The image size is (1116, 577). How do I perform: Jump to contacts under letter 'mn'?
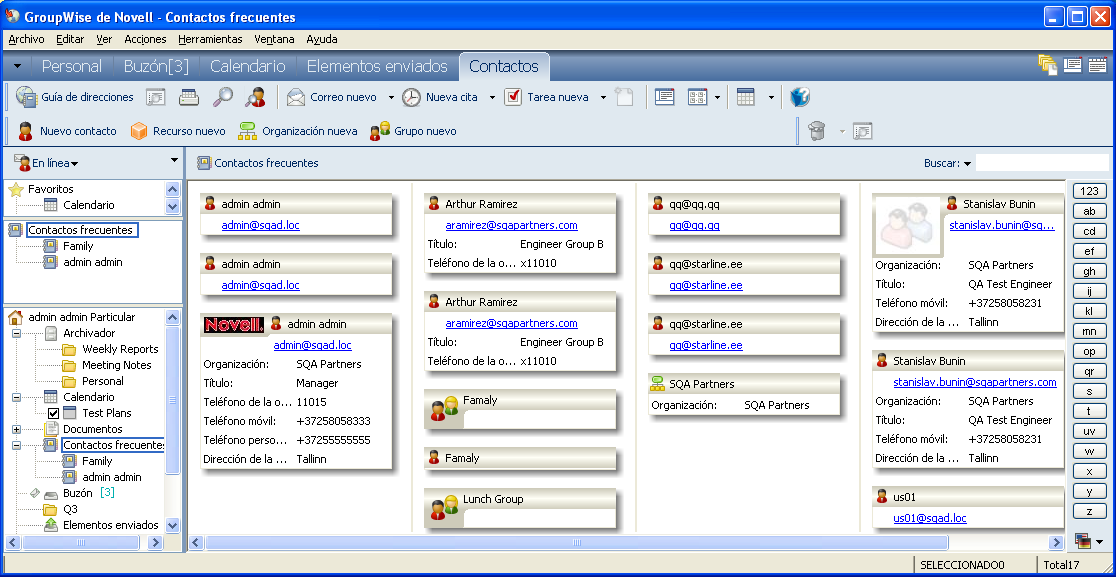pyautogui.click(x=1089, y=331)
